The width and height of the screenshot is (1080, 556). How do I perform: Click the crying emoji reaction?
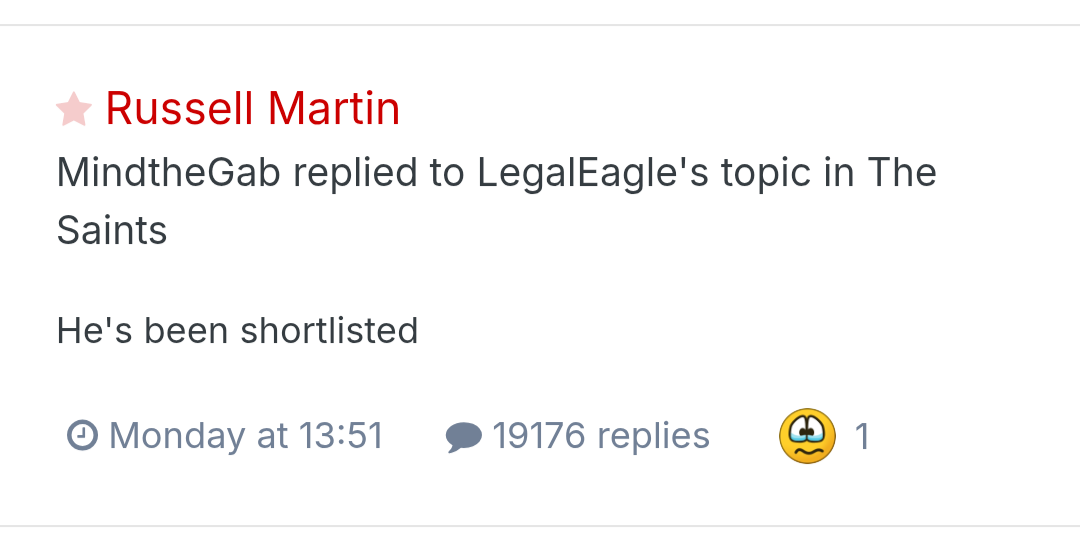[807, 436]
